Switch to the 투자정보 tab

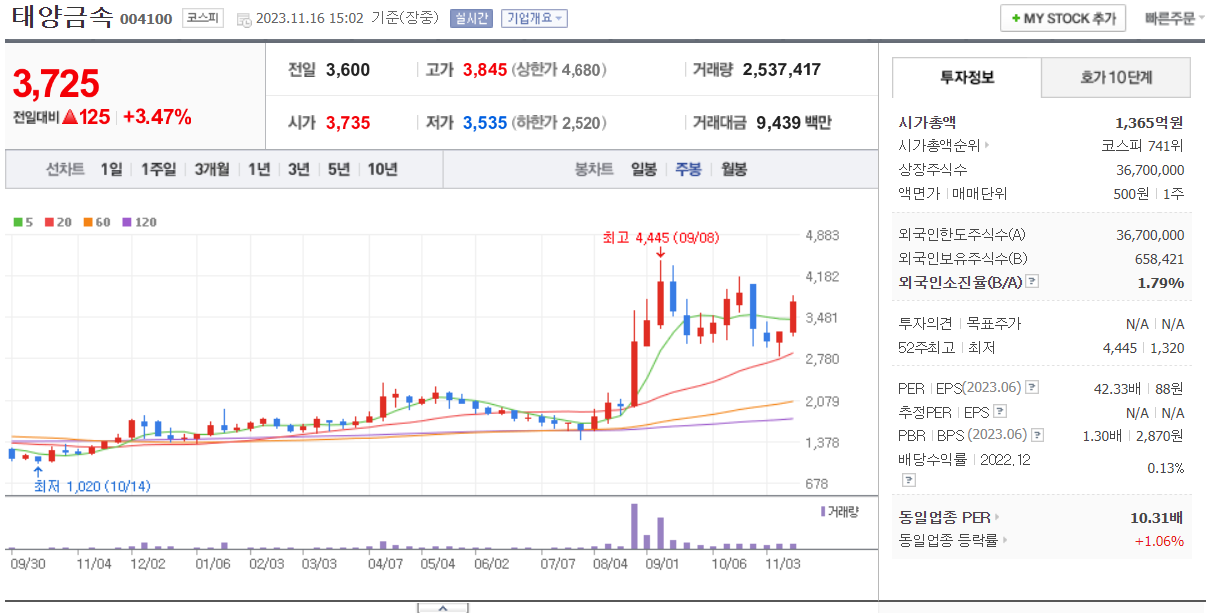point(967,77)
